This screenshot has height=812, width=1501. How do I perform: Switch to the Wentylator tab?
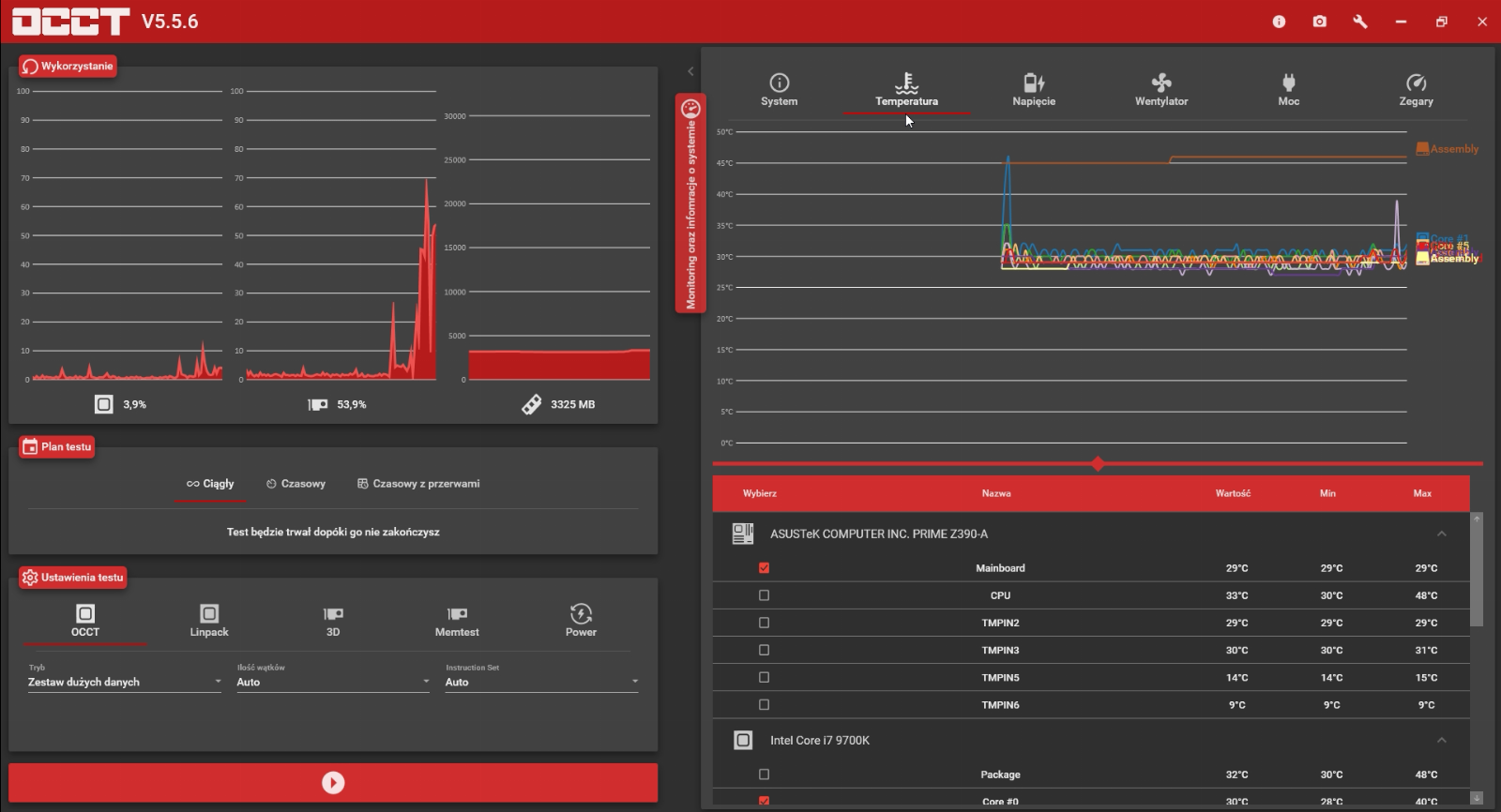click(1161, 90)
